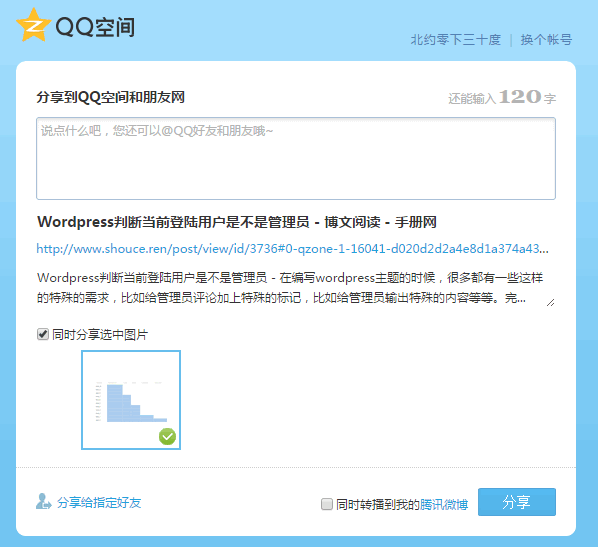Click the resize grip of the description box
This screenshot has width=598, height=547.
pyautogui.click(x=550, y=302)
